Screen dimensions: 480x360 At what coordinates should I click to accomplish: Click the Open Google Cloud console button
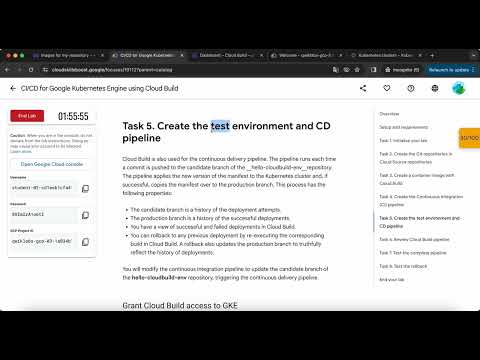[x=52, y=164]
